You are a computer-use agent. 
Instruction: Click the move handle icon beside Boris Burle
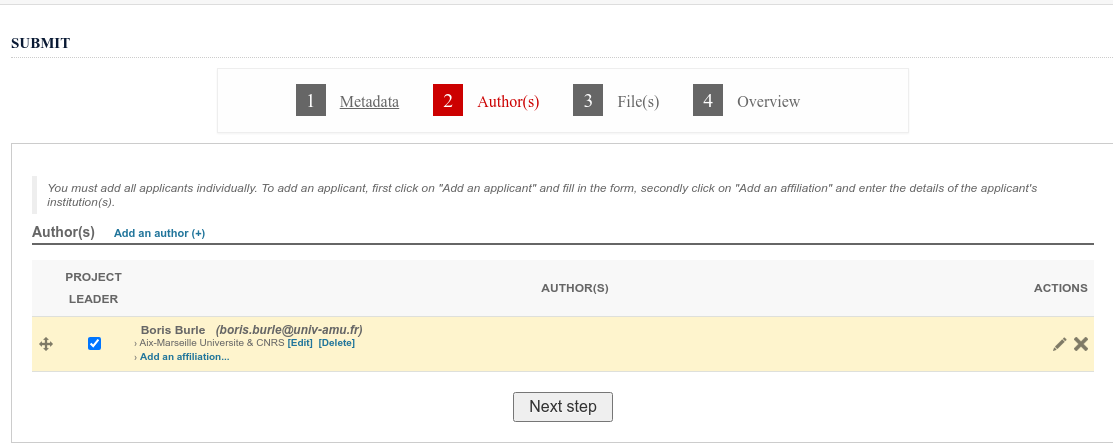click(46, 344)
